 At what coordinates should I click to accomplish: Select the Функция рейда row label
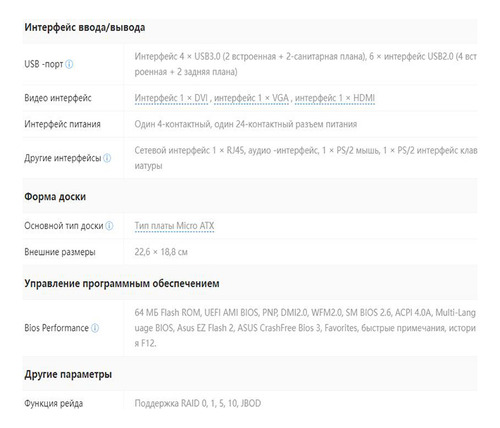pyautogui.click(x=54, y=404)
